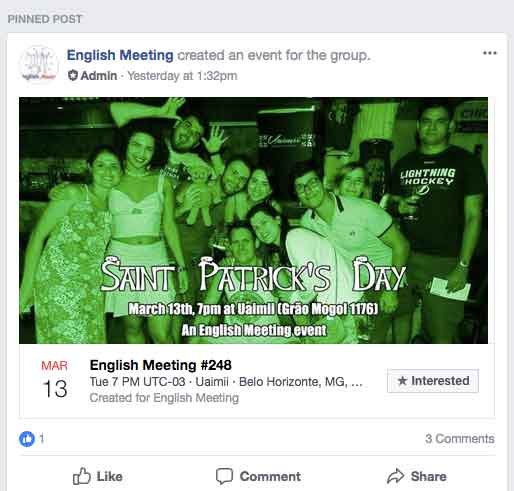Open the English Meeting group name link
The width and height of the screenshot is (514, 491).
tap(120, 55)
